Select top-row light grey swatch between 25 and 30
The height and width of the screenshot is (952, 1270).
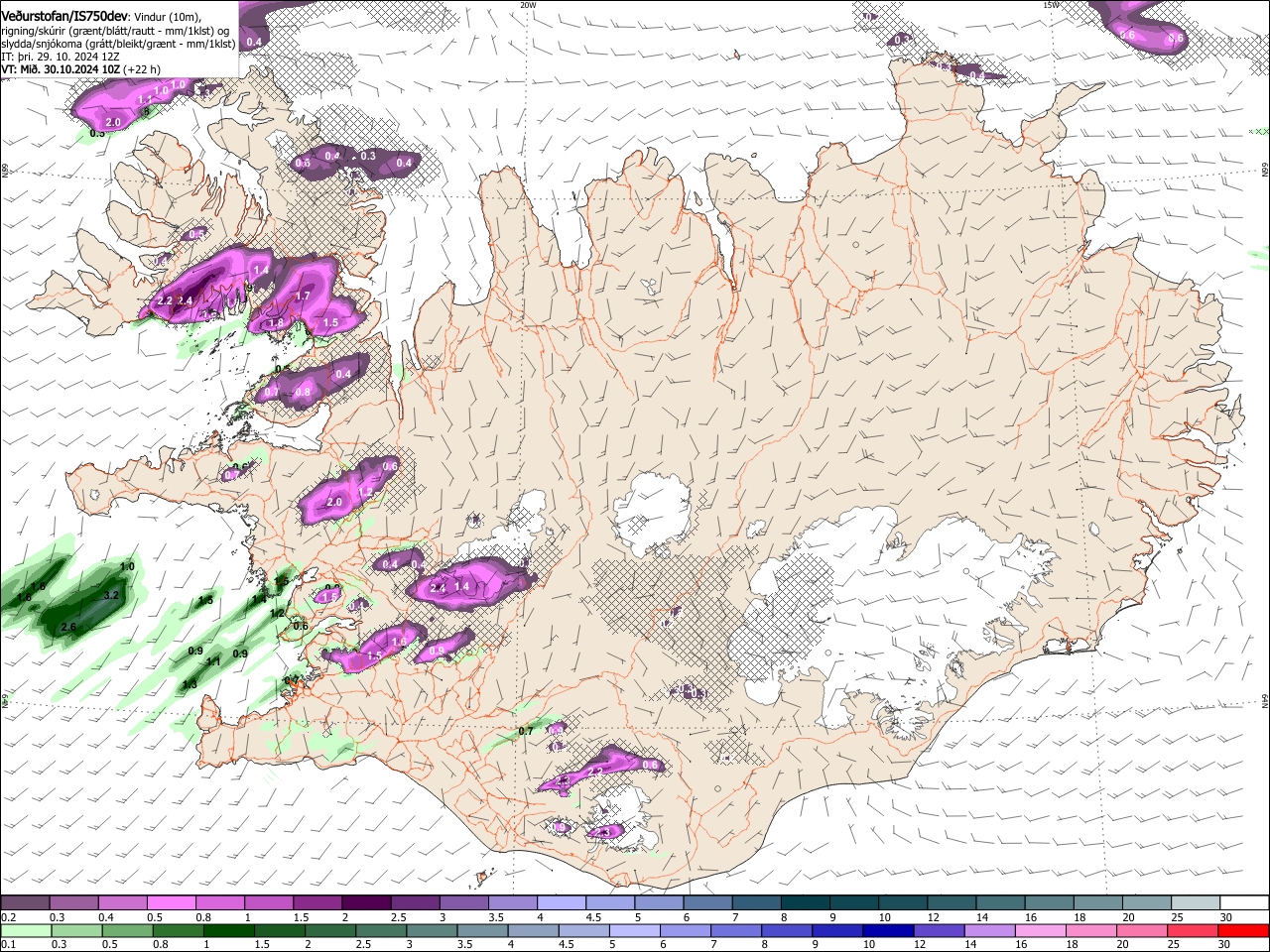(1196, 903)
